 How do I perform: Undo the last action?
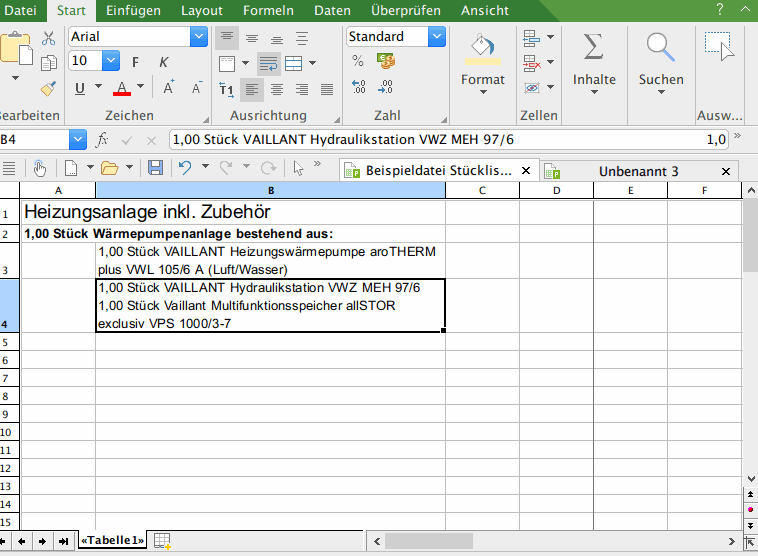click(185, 168)
